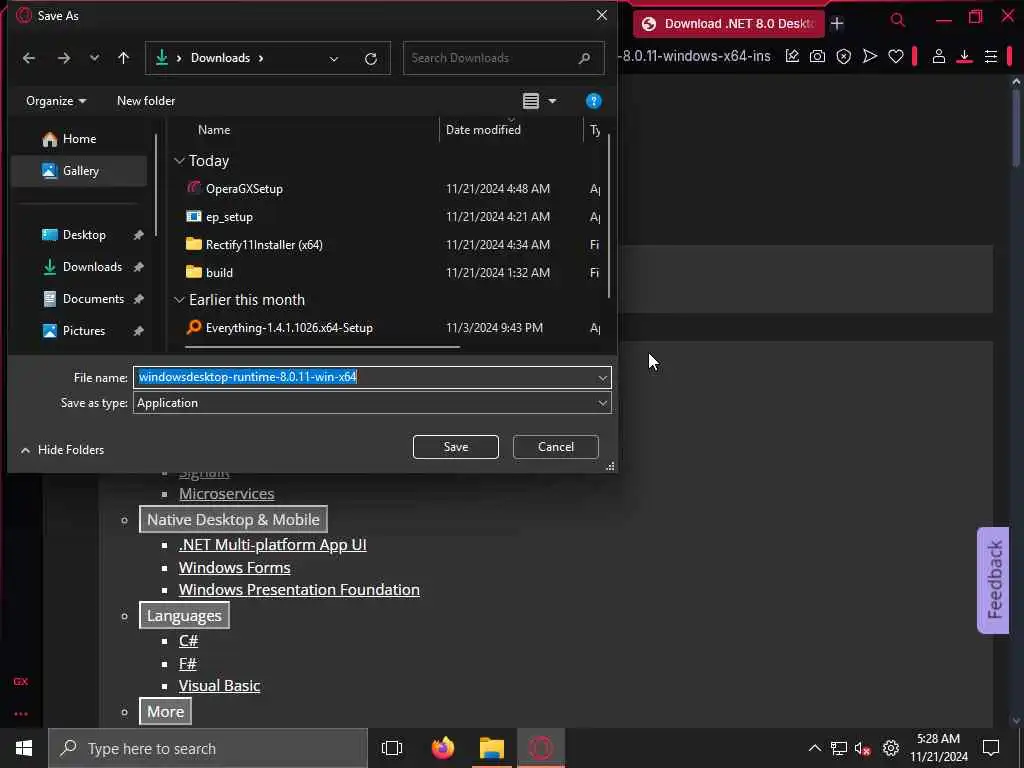Screen dimensions: 1024x768
Task: Select the build folder
Action: pos(219,273)
